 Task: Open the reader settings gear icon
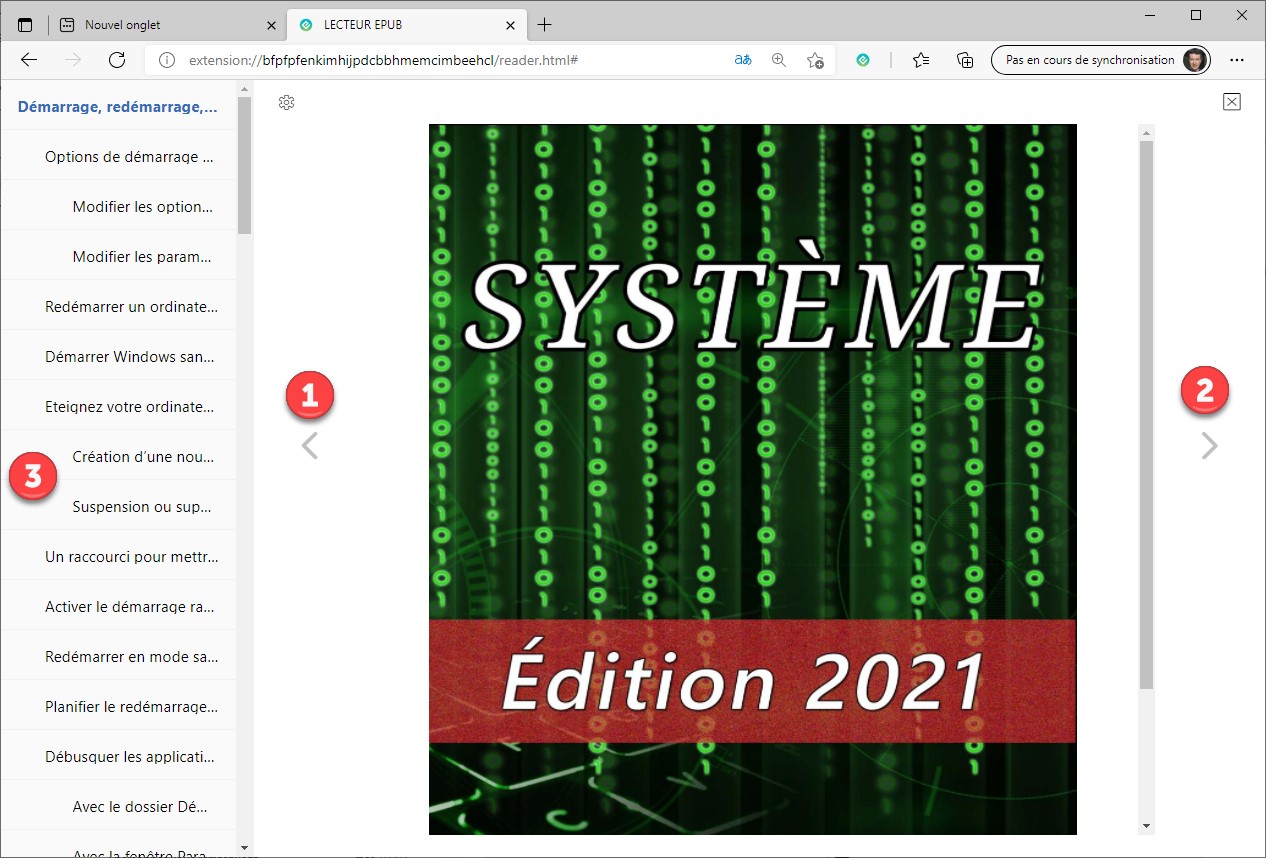pos(286,102)
